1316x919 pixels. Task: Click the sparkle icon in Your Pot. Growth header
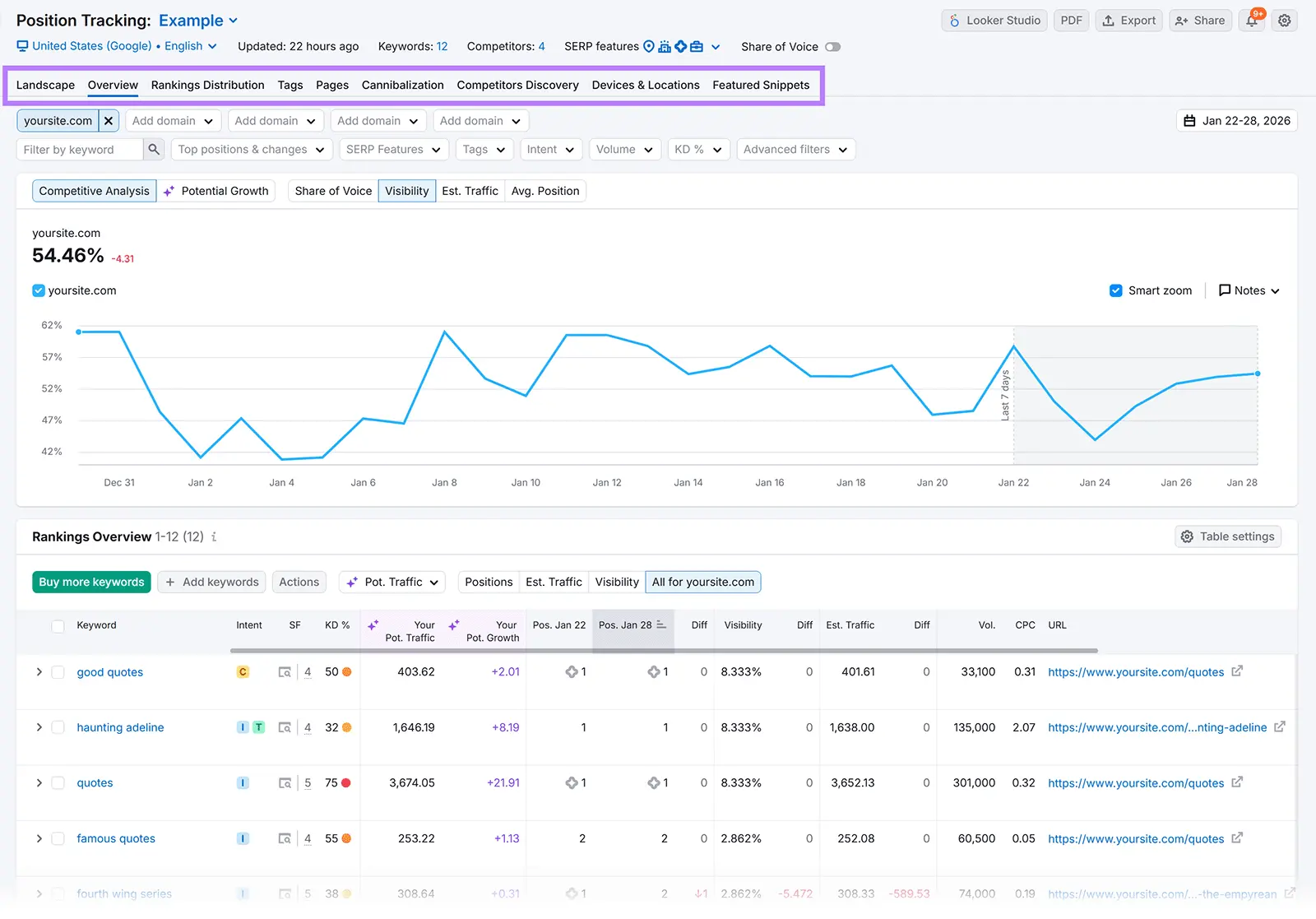(454, 625)
